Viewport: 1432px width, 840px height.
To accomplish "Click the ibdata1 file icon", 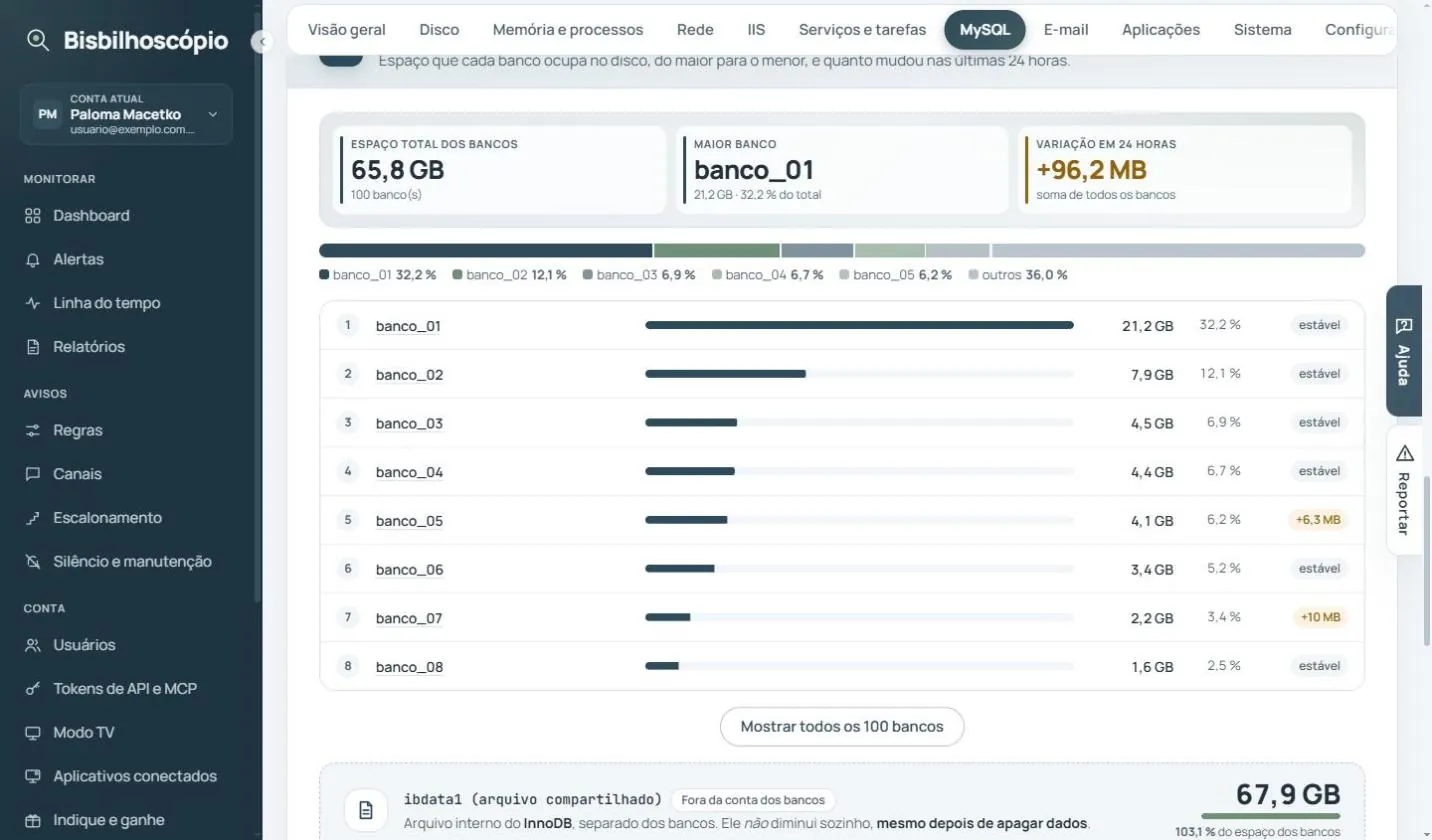I will pos(366,810).
